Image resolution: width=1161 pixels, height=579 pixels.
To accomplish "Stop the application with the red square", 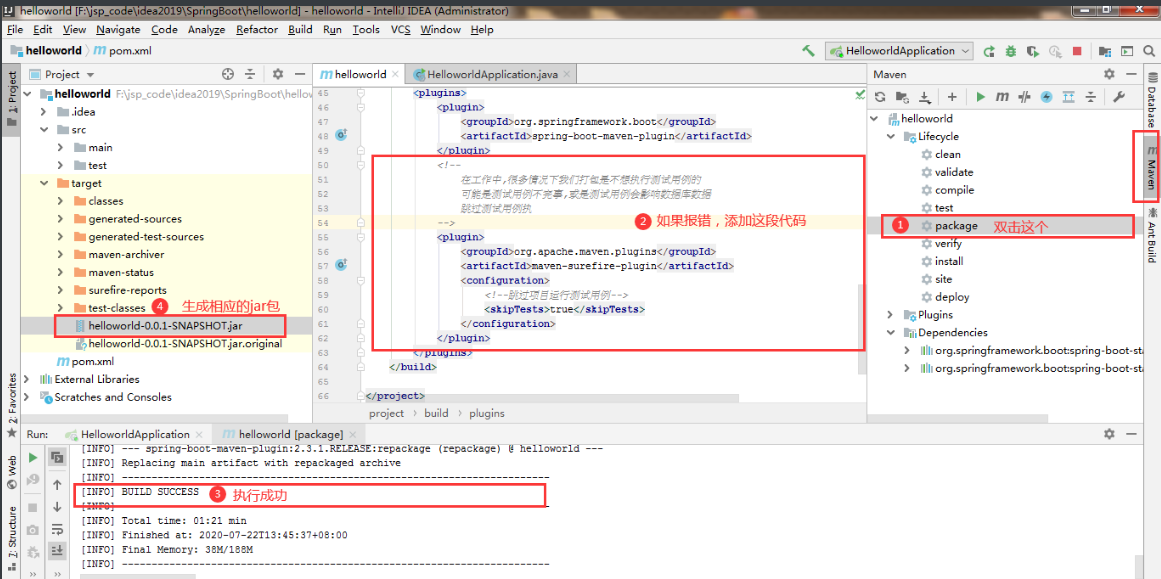I will (x=1077, y=51).
